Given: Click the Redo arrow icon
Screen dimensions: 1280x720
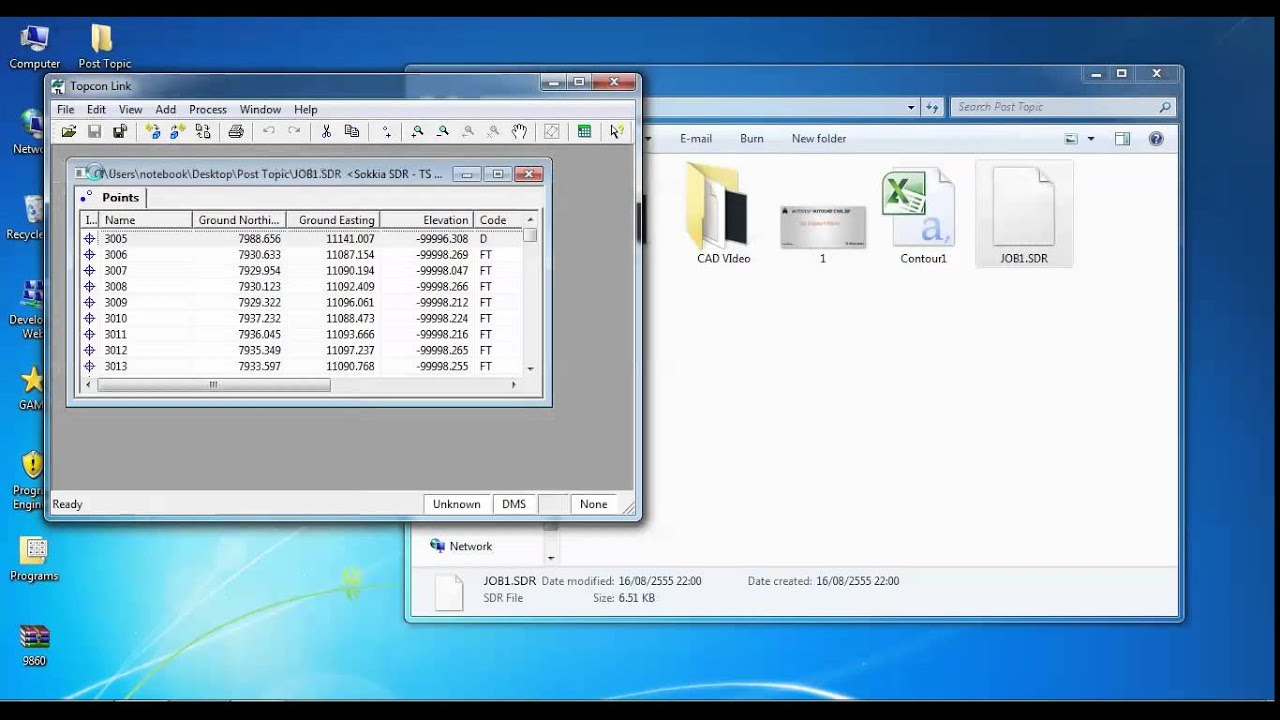Looking at the screenshot, I should click(x=294, y=131).
